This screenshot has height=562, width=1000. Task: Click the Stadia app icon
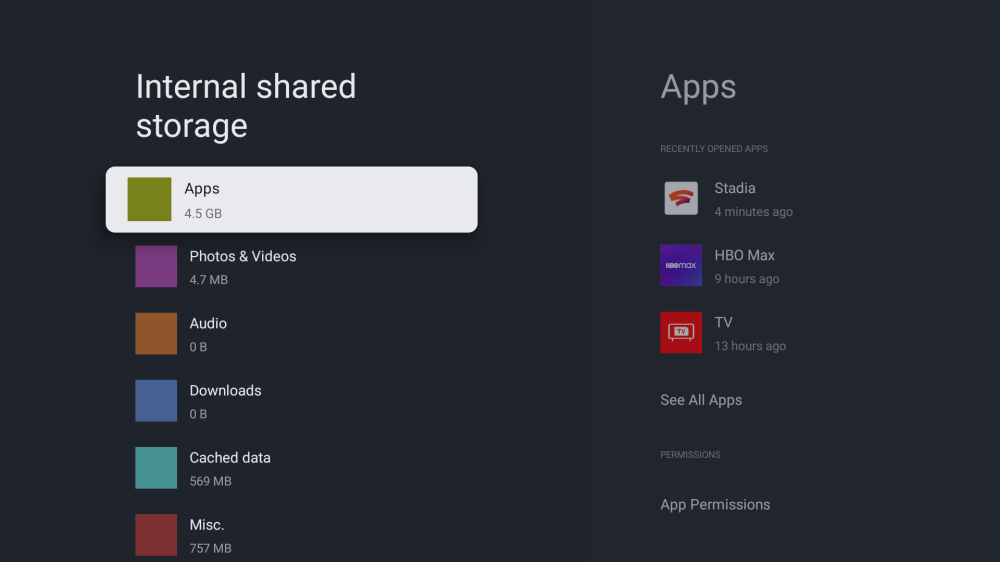[681, 198]
